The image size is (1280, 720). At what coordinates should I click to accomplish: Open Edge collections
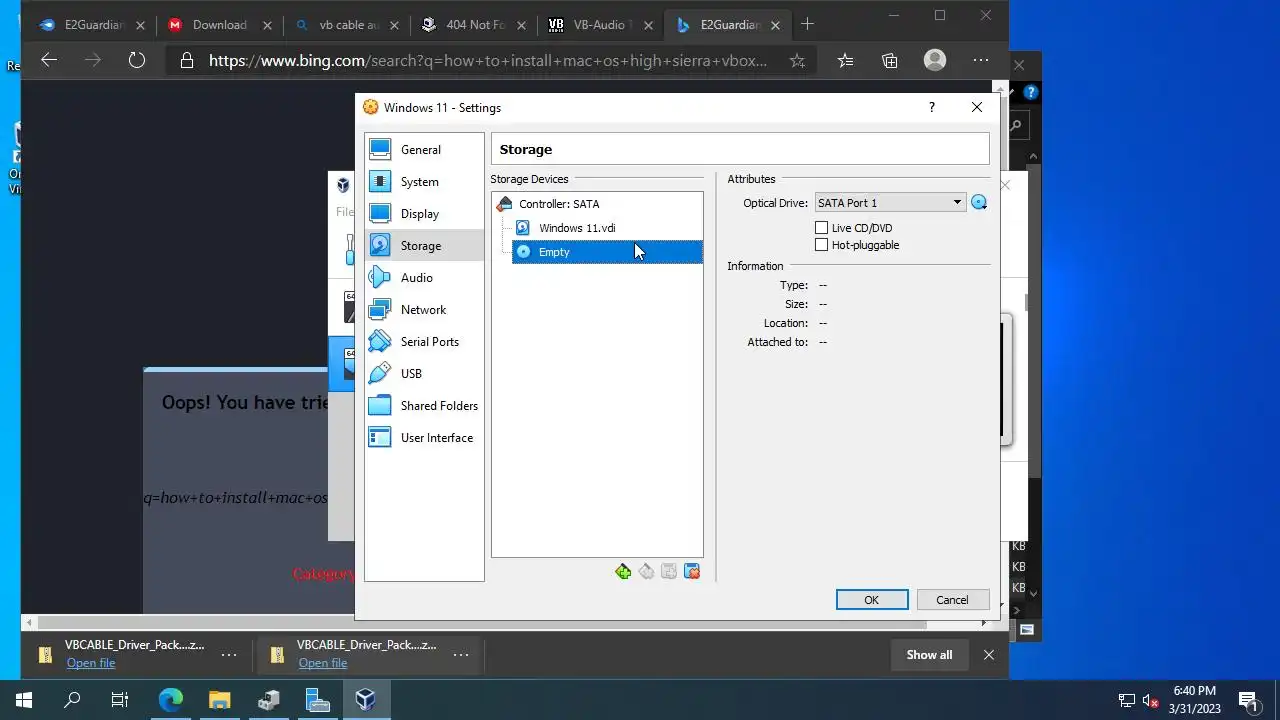coord(890,61)
